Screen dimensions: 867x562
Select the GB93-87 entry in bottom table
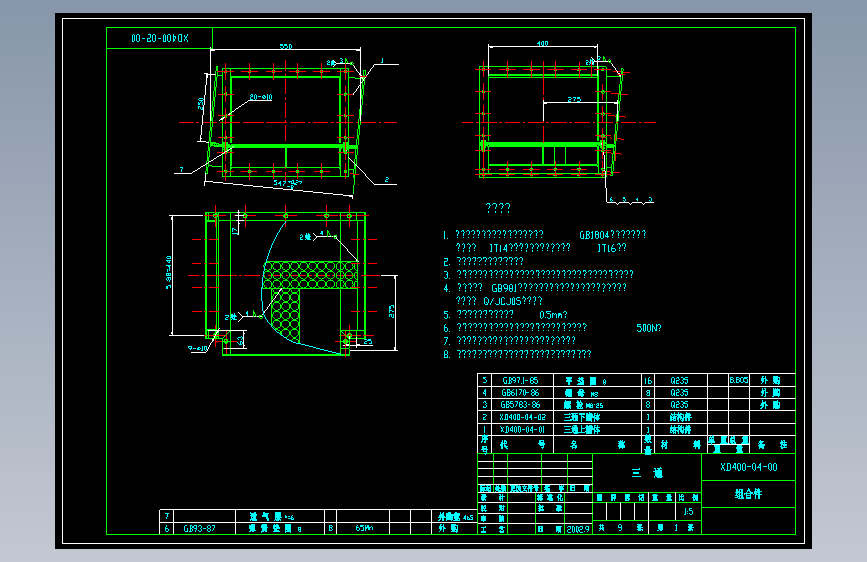pos(199,529)
